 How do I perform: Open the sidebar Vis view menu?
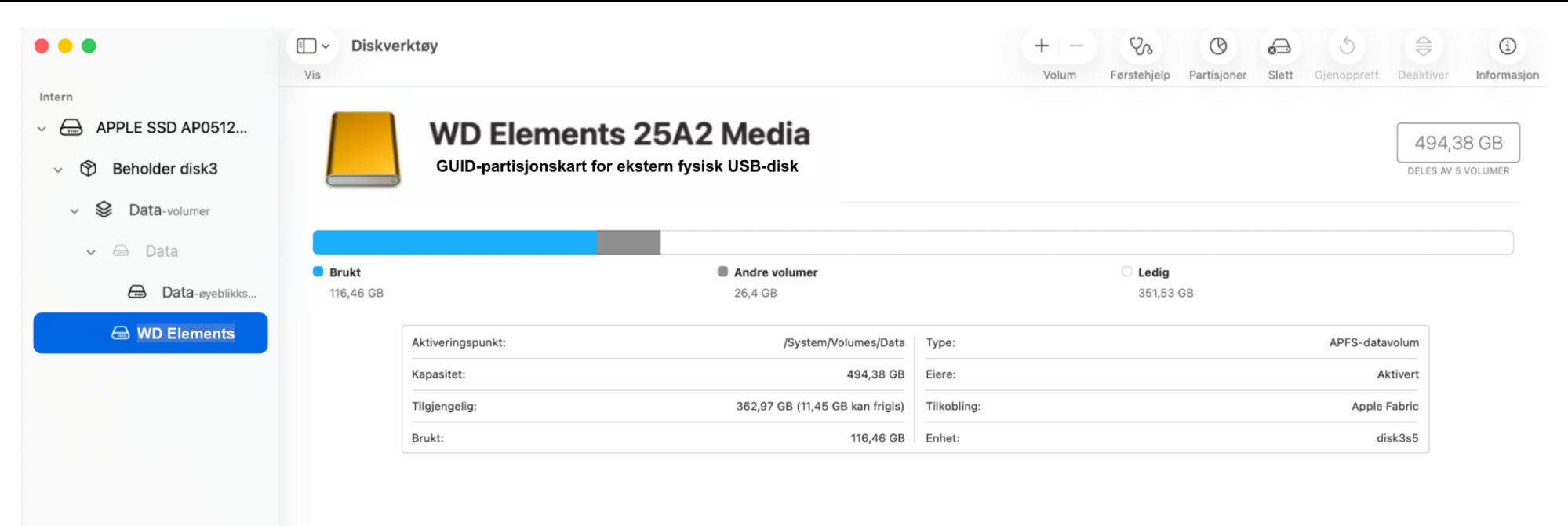pos(312,46)
